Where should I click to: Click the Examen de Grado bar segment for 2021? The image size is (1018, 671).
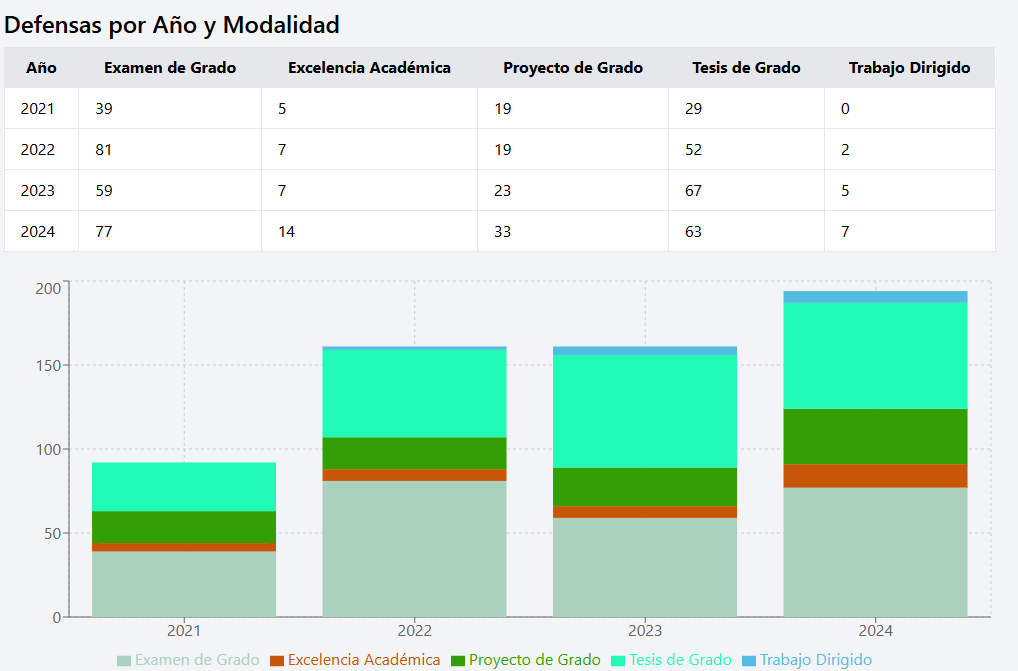click(184, 584)
